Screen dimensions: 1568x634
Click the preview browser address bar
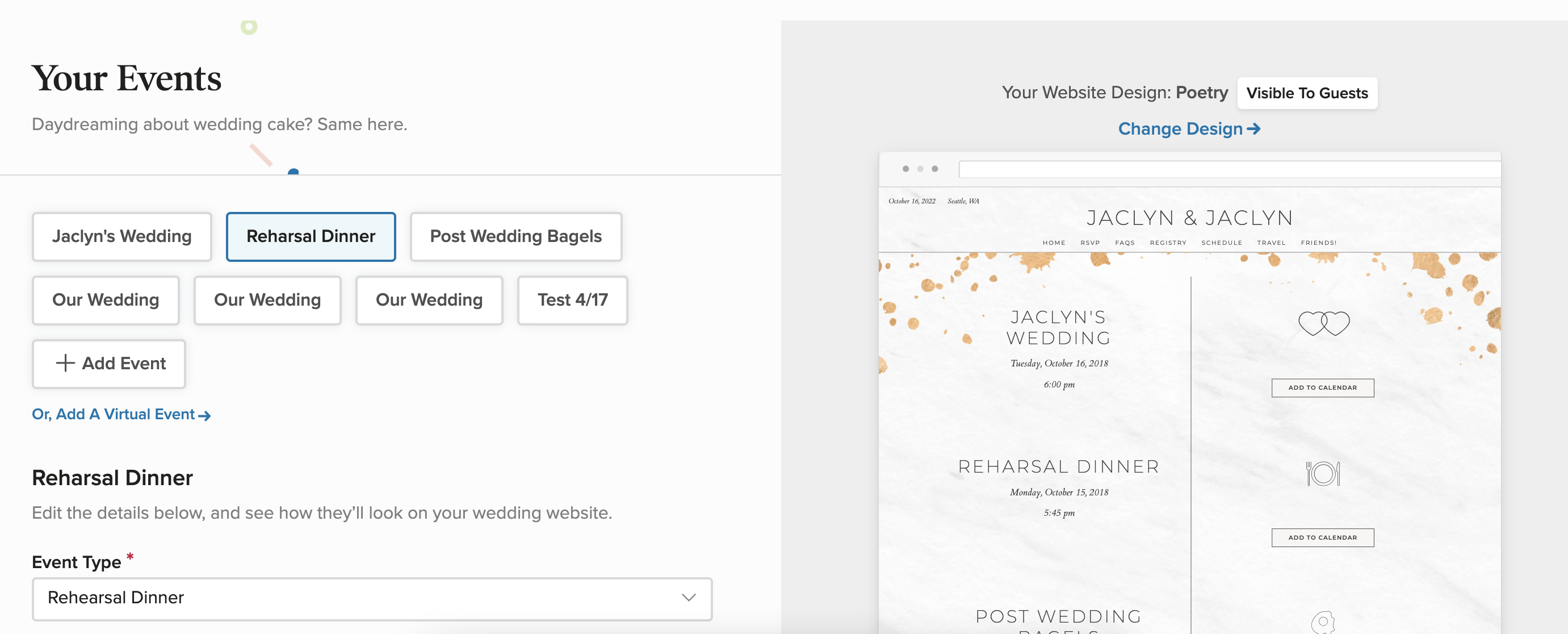[1229, 169]
